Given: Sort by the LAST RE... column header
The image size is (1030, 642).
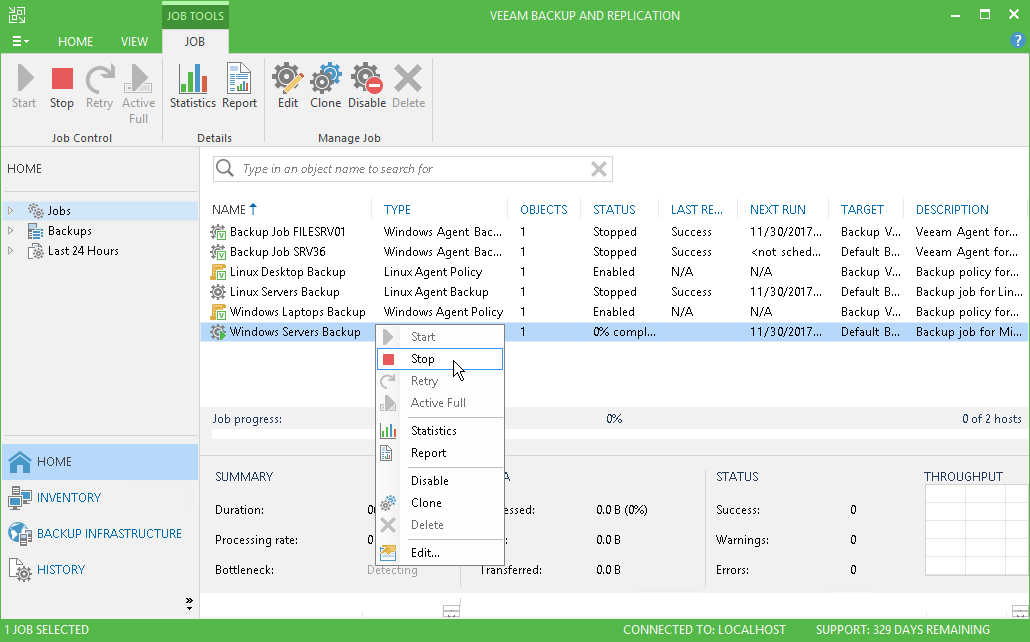Looking at the screenshot, I should [696, 210].
